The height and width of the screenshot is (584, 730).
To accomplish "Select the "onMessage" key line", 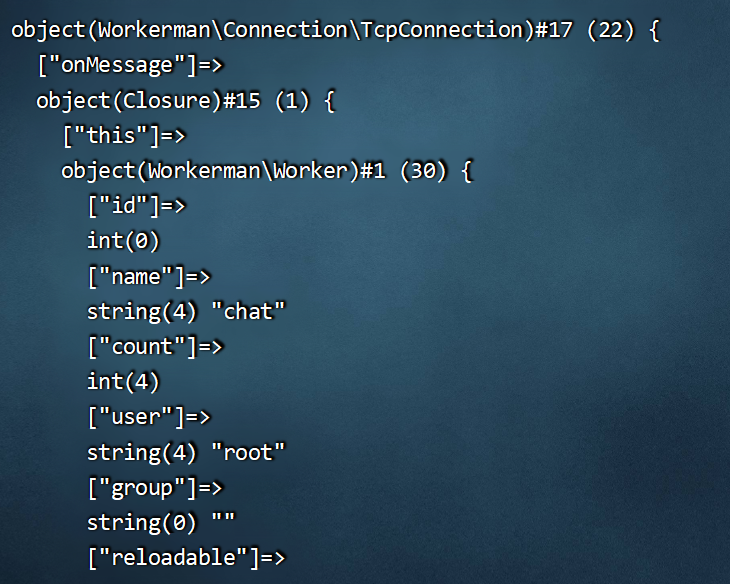I will click(x=130, y=65).
